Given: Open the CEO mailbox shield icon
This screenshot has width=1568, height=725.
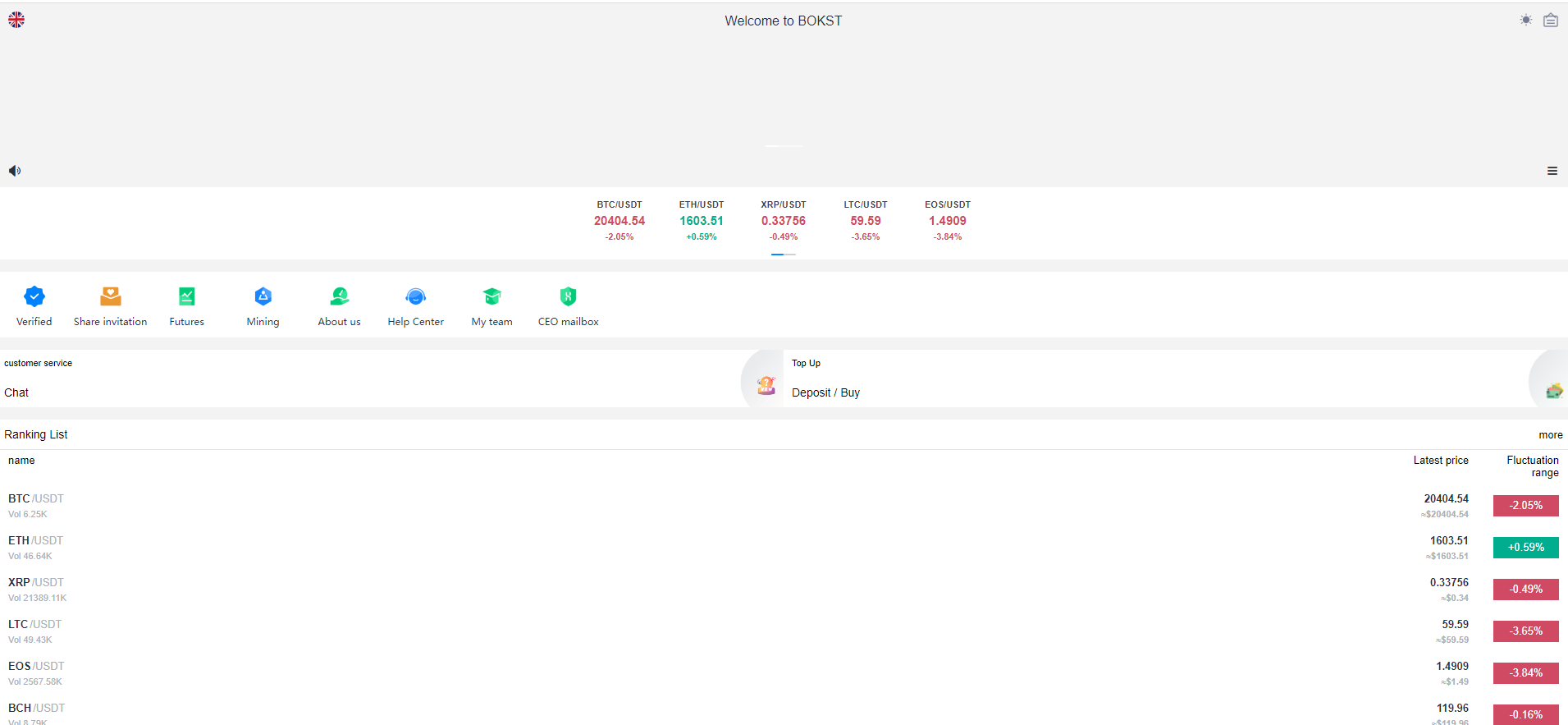Looking at the screenshot, I should (x=568, y=296).
